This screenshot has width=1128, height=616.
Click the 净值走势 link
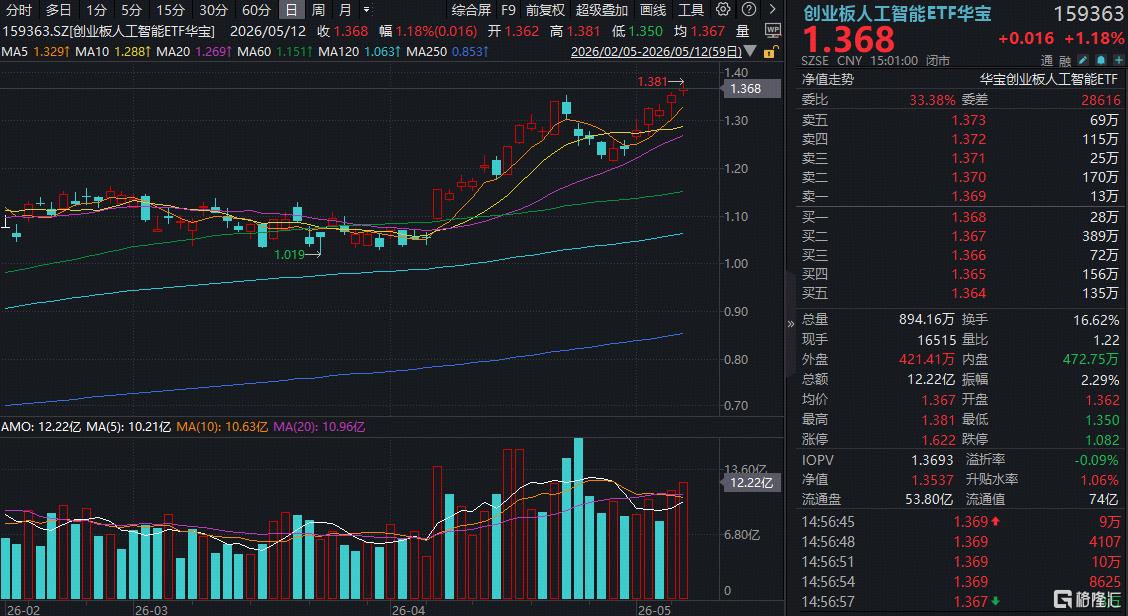(x=827, y=80)
